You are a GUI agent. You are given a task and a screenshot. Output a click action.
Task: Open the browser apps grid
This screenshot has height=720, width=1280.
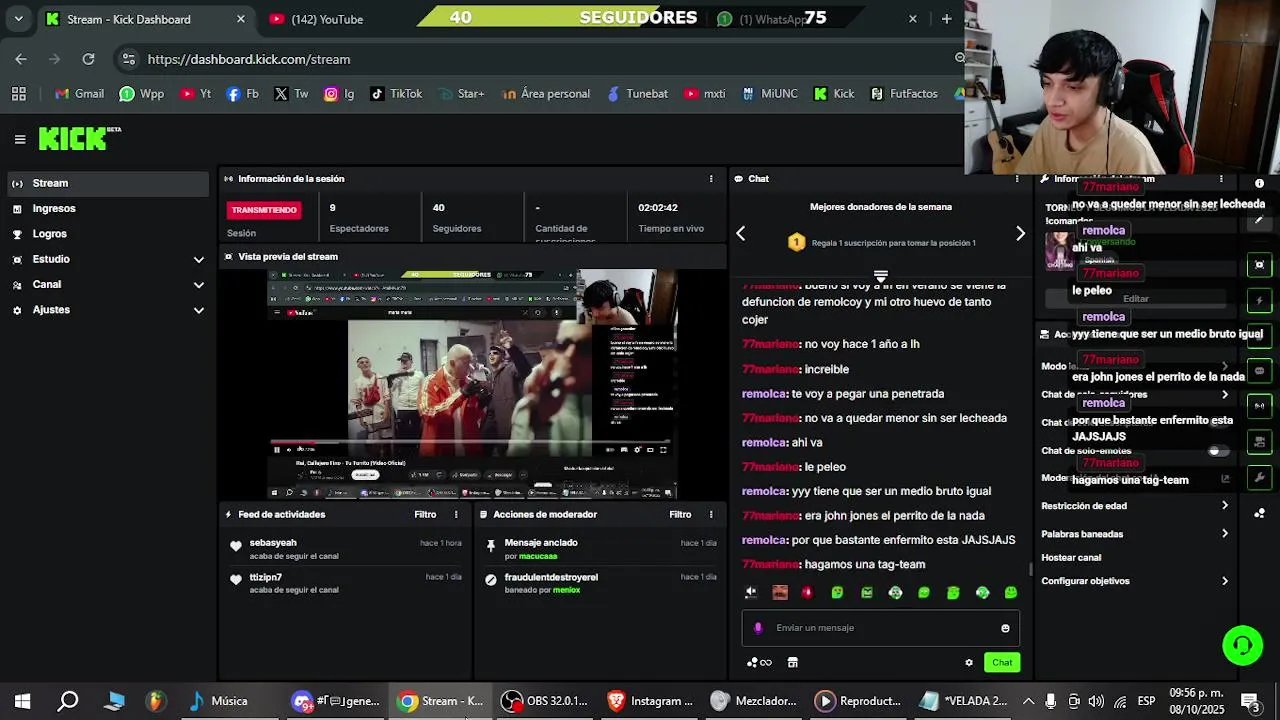[19, 94]
